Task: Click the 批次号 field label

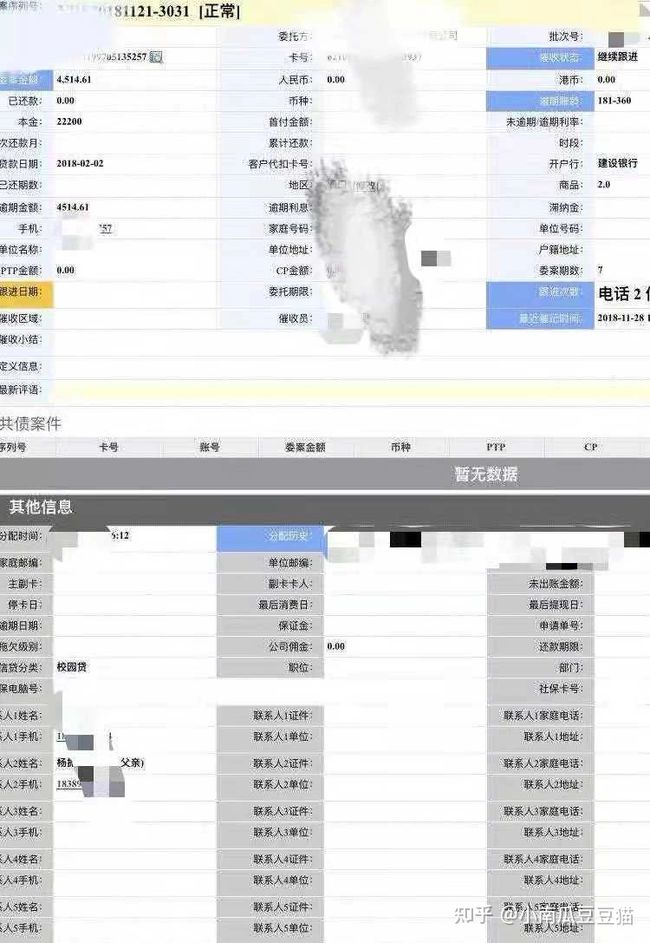Action: pos(566,37)
